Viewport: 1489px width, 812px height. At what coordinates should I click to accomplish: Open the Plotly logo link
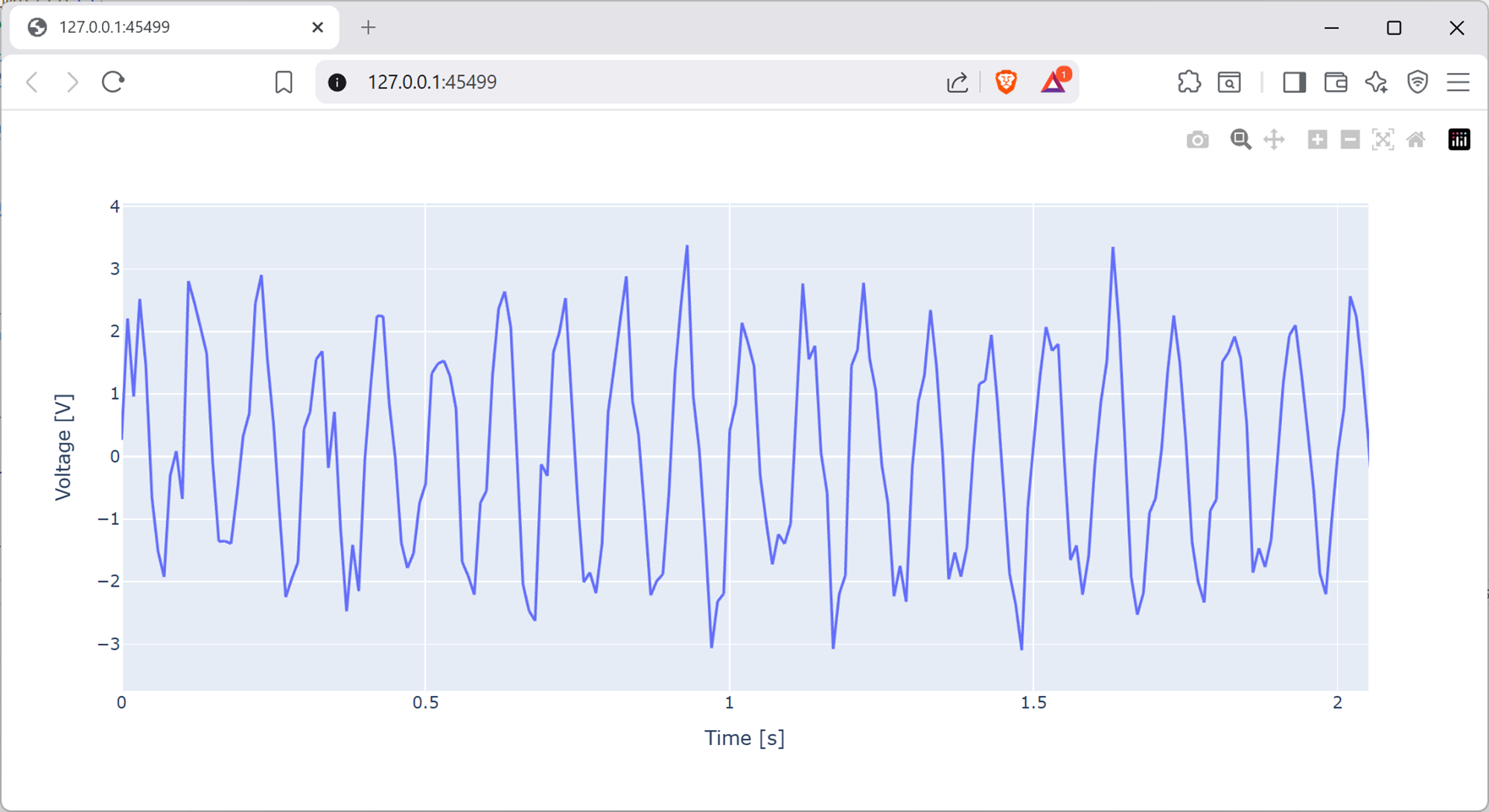1458,140
